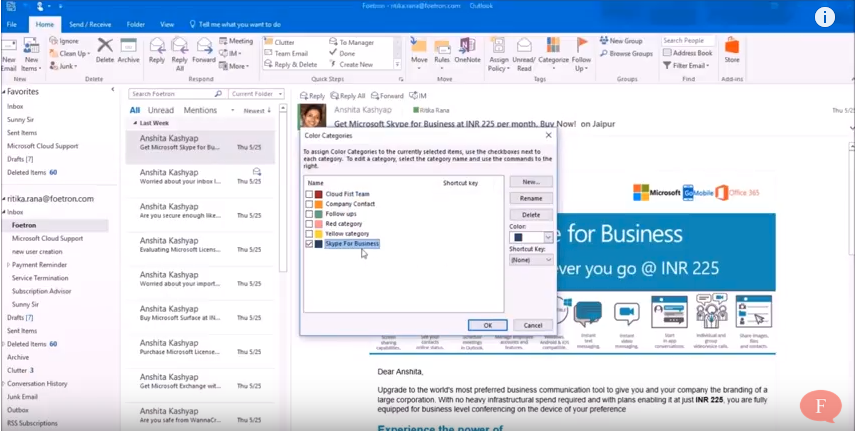Open the Rules dropdown

coord(442,54)
